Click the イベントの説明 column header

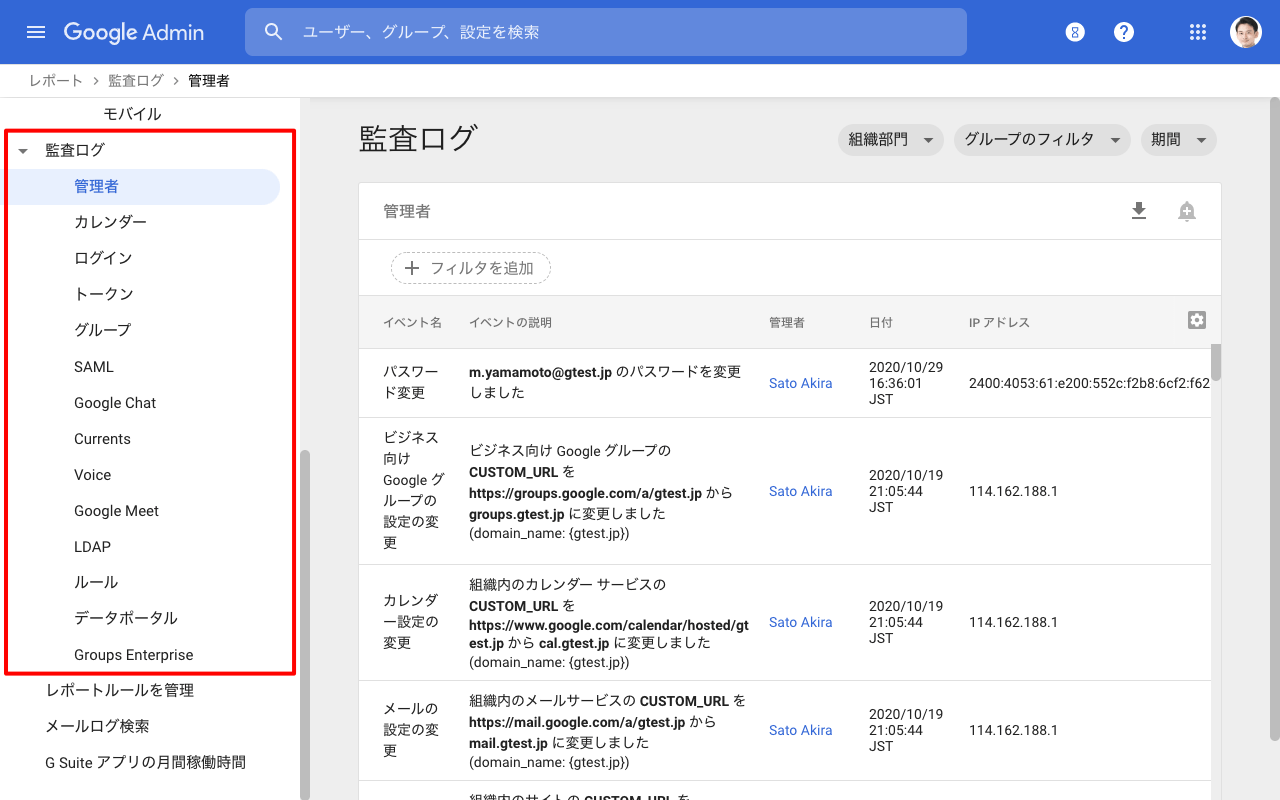pyautogui.click(x=510, y=322)
